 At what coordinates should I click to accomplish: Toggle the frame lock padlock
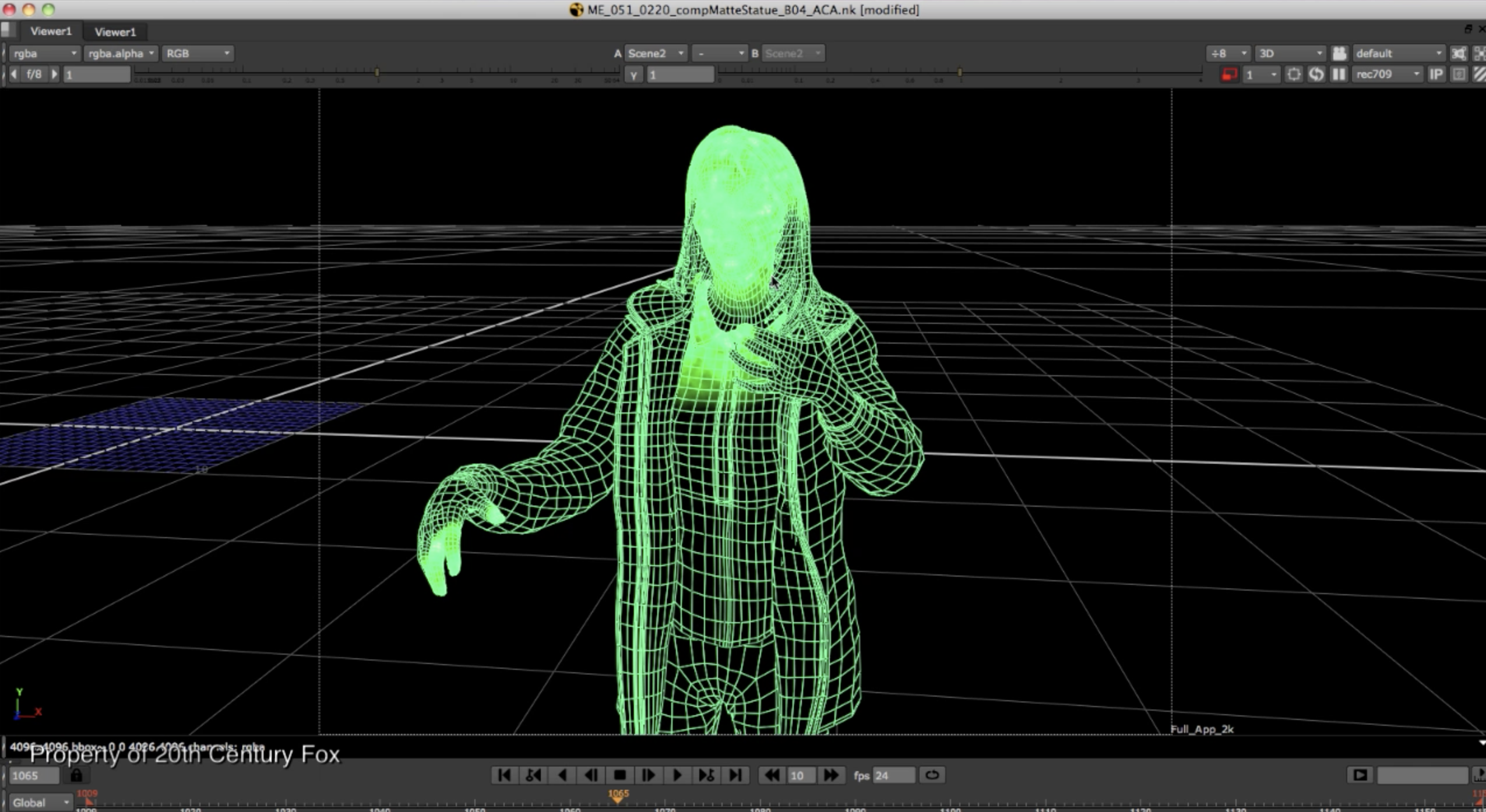[76, 775]
